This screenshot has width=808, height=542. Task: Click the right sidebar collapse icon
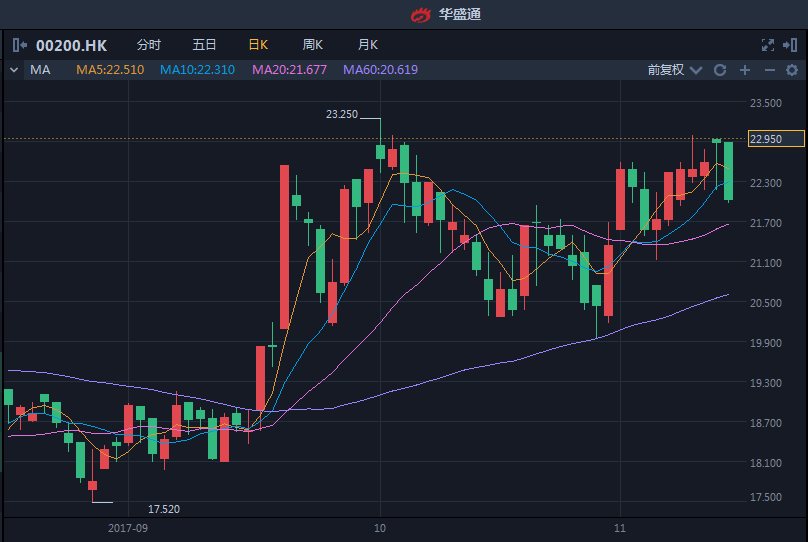pyautogui.click(x=791, y=45)
